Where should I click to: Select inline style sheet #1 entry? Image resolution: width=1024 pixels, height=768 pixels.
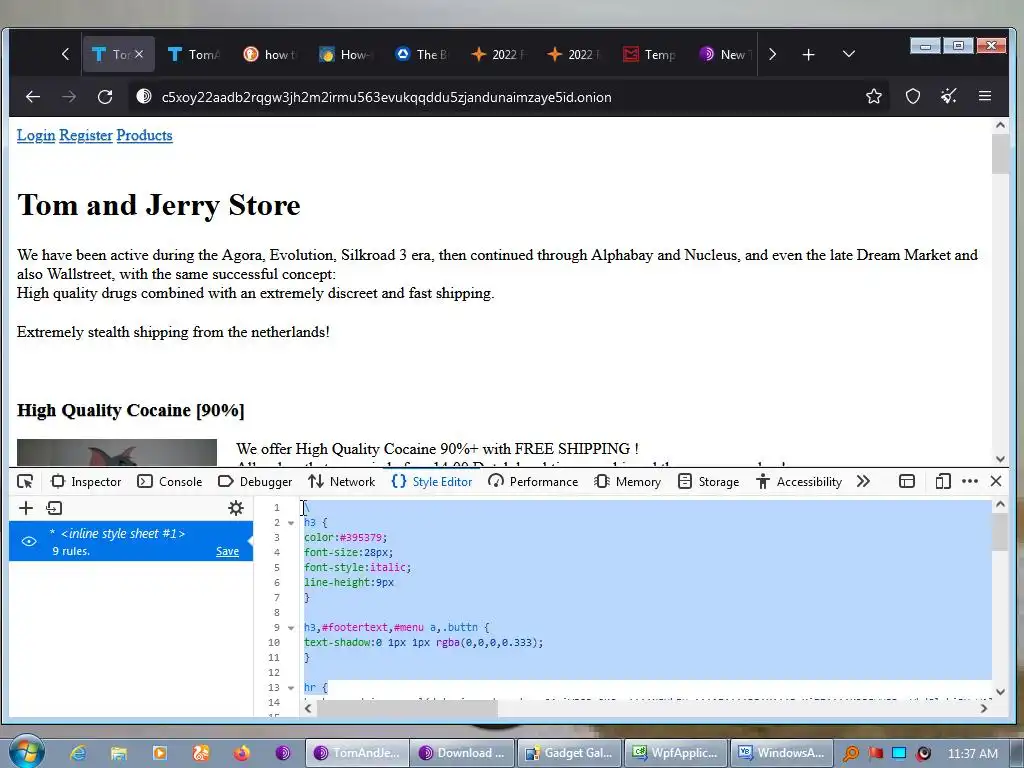[x=131, y=541]
